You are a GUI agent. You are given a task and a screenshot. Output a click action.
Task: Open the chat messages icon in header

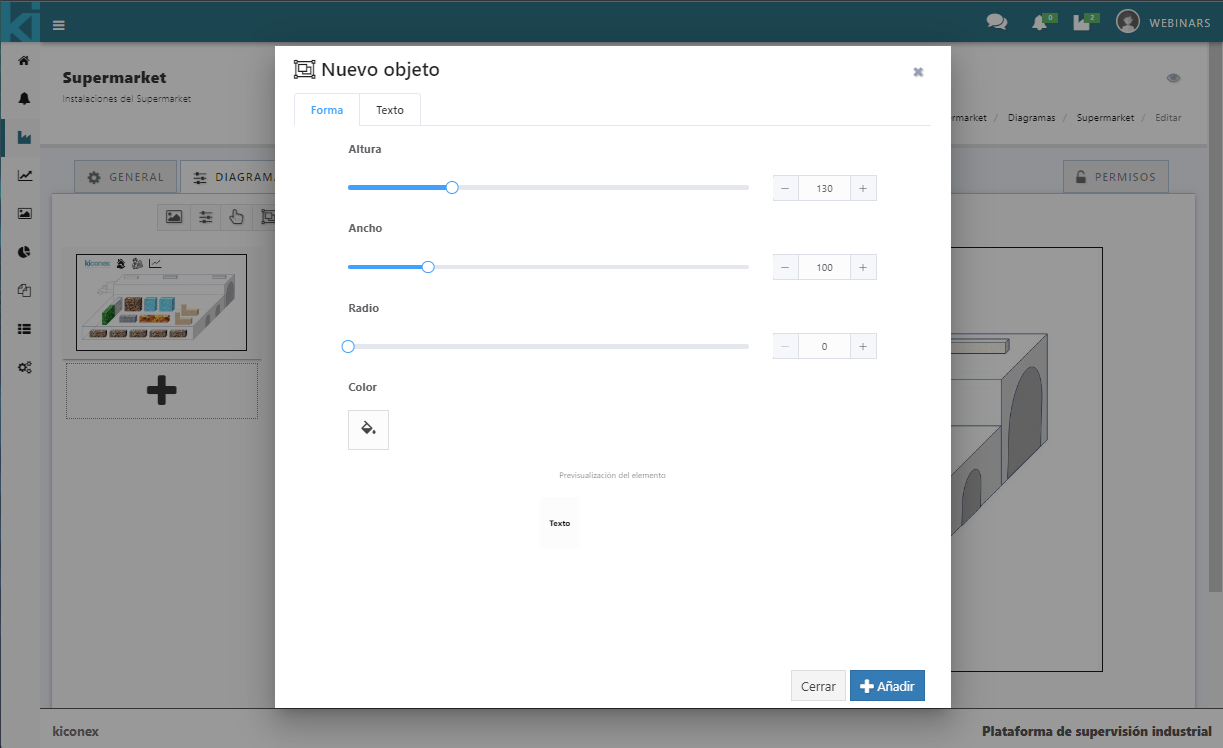996,22
